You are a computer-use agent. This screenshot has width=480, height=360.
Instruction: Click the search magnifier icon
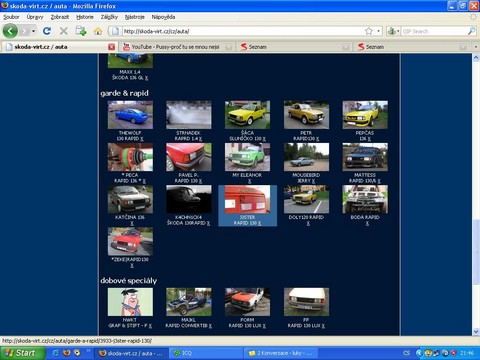[x=471, y=31]
